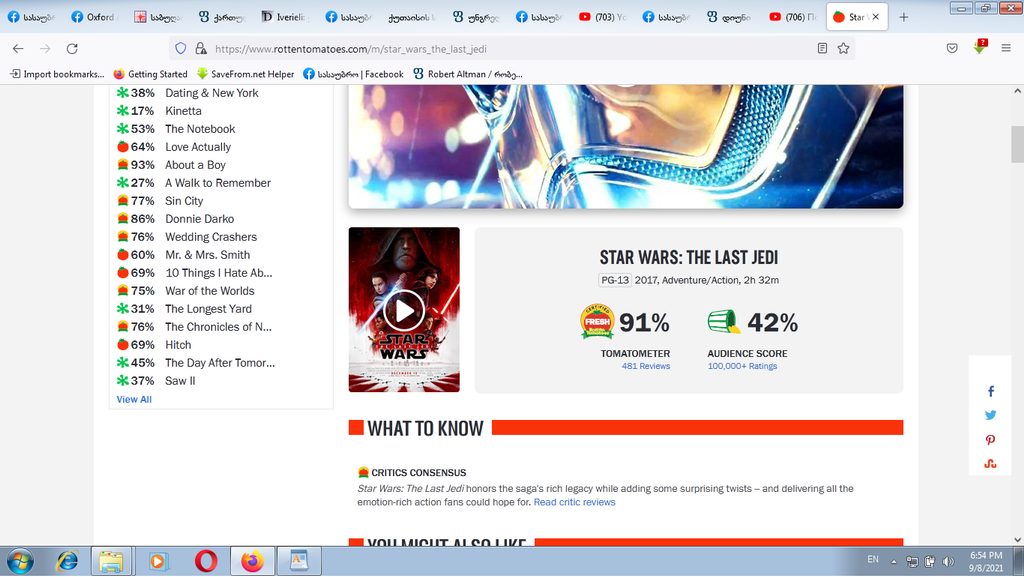Open the Hitch movie link

(x=178, y=345)
